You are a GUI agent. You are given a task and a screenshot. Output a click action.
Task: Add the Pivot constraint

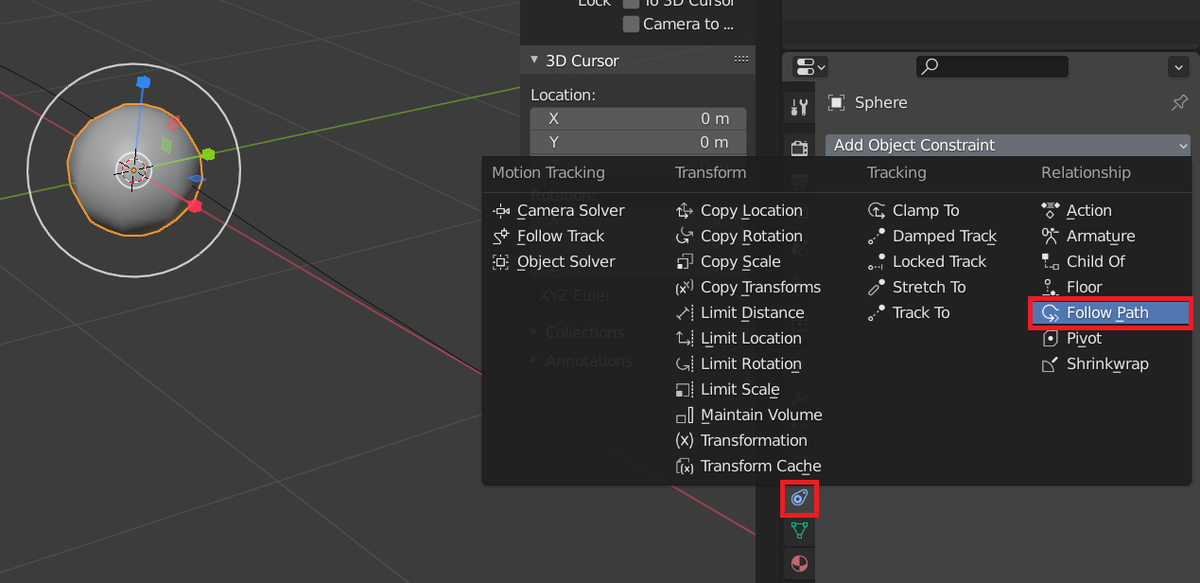[x=1071, y=338]
